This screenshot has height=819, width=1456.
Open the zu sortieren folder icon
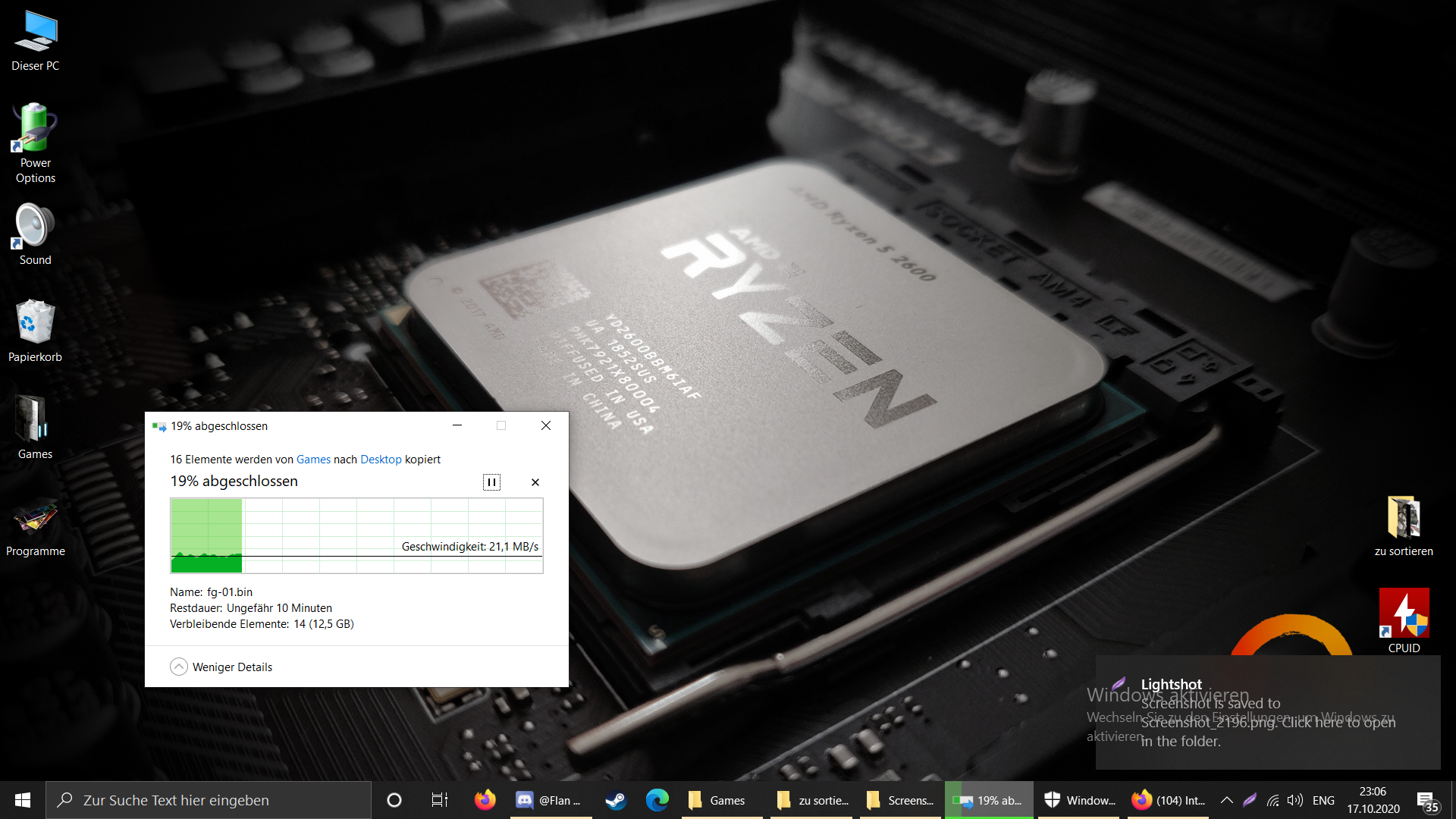[1404, 526]
